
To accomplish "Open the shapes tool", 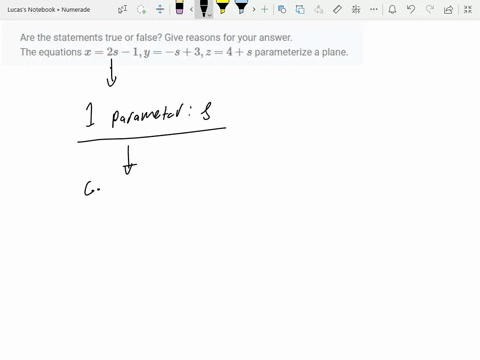I will (x=282, y=9).
